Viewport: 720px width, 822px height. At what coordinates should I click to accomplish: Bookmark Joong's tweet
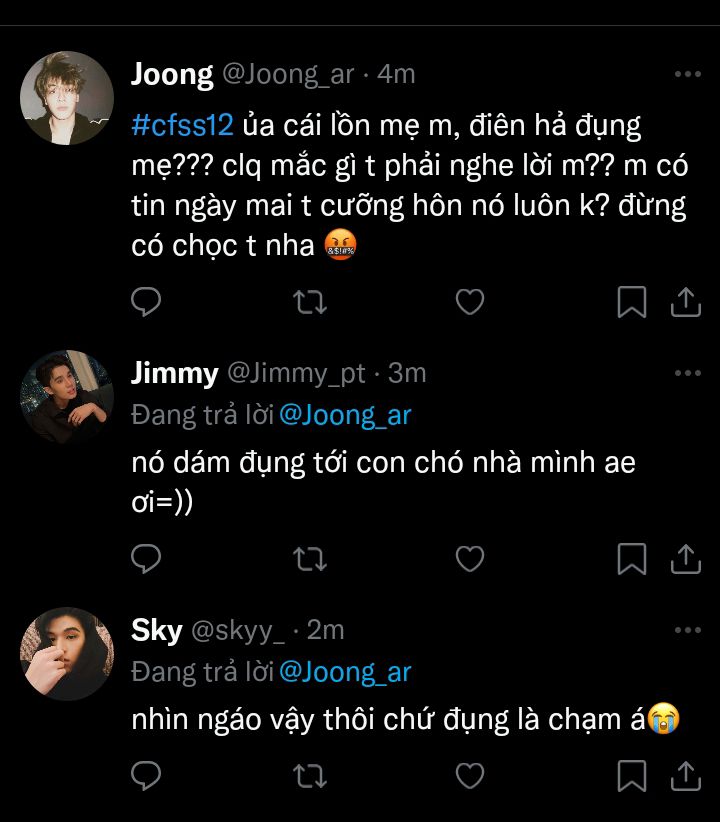(631, 301)
